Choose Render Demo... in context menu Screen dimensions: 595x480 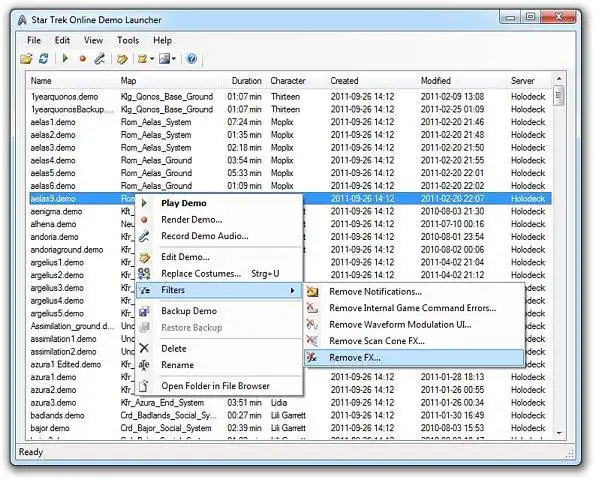[219, 219]
